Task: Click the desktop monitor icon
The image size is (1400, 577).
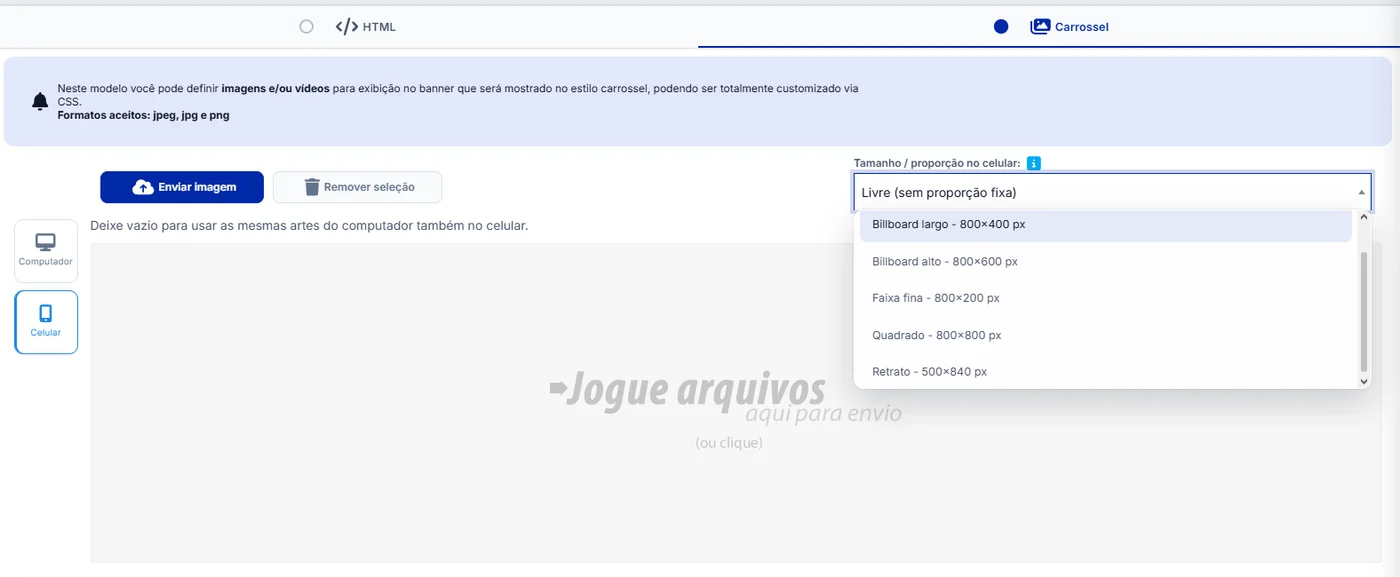Action: (x=46, y=242)
